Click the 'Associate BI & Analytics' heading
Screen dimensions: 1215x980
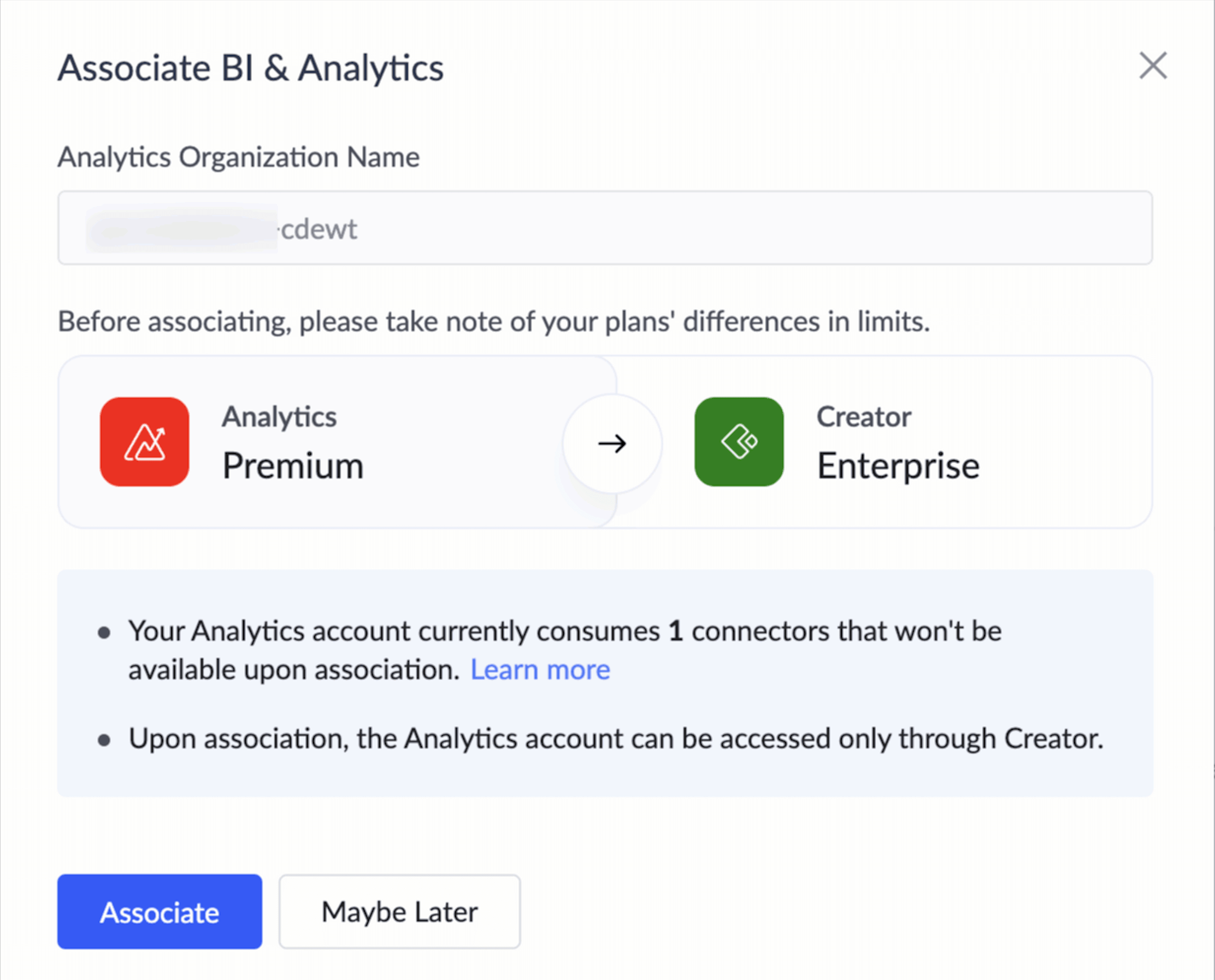pos(251,68)
